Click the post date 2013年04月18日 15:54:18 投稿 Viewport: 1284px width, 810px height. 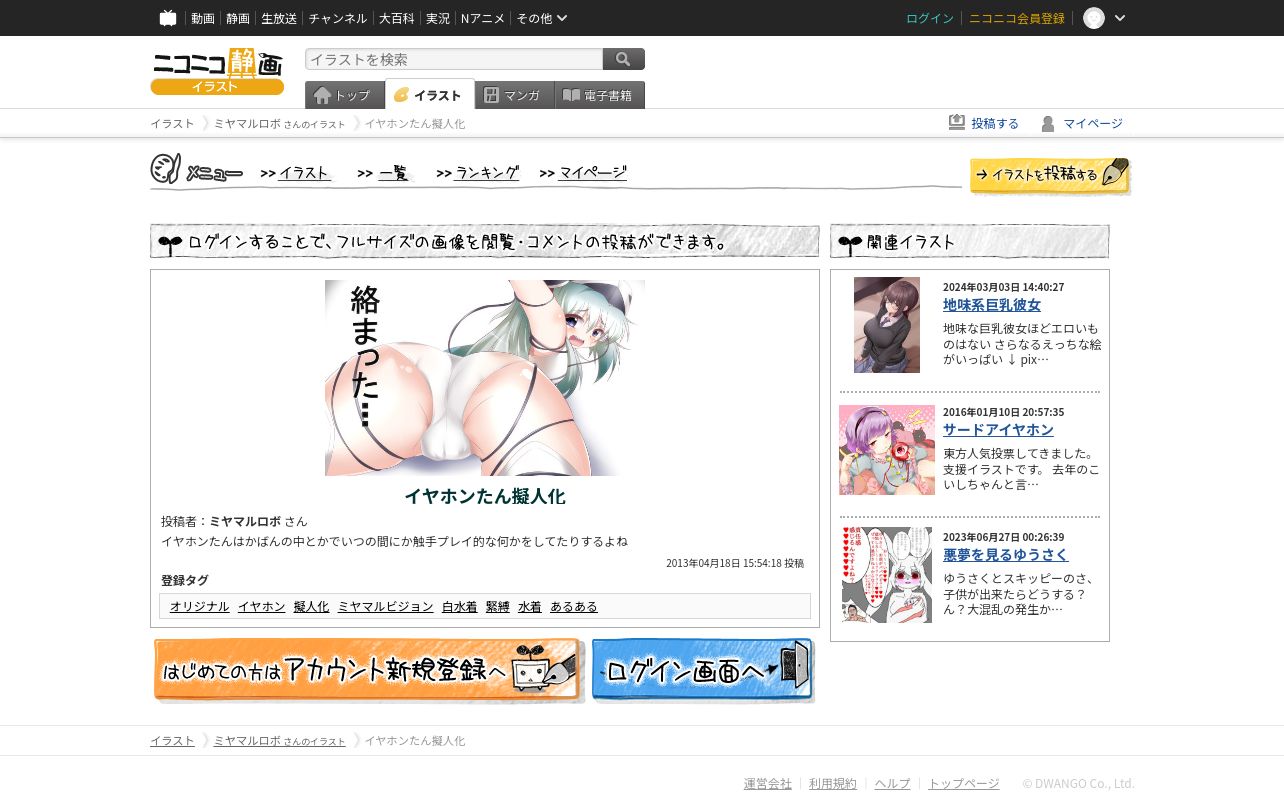(x=735, y=563)
